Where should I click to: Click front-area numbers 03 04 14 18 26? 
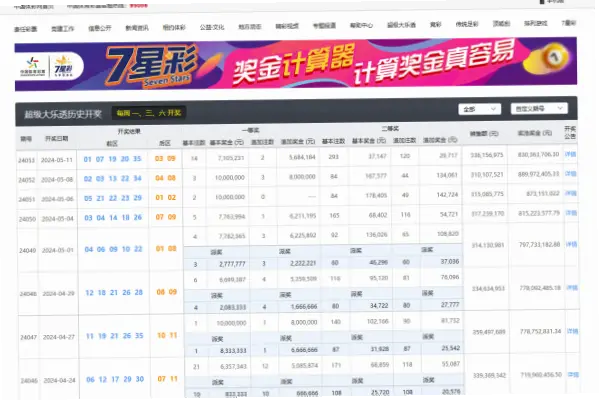(113, 217)
